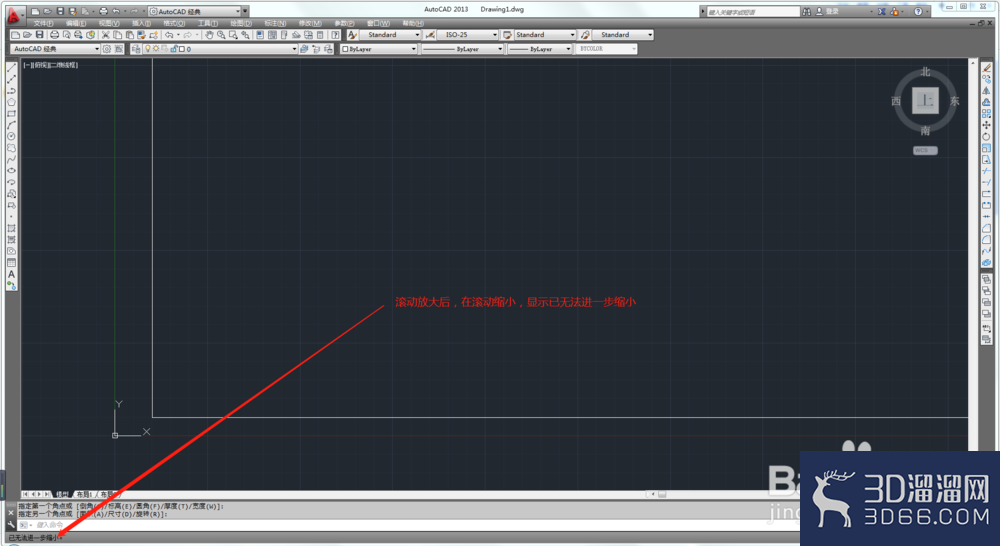
Task: Select the Rectangle draw tool
Action: click(11, 114)
